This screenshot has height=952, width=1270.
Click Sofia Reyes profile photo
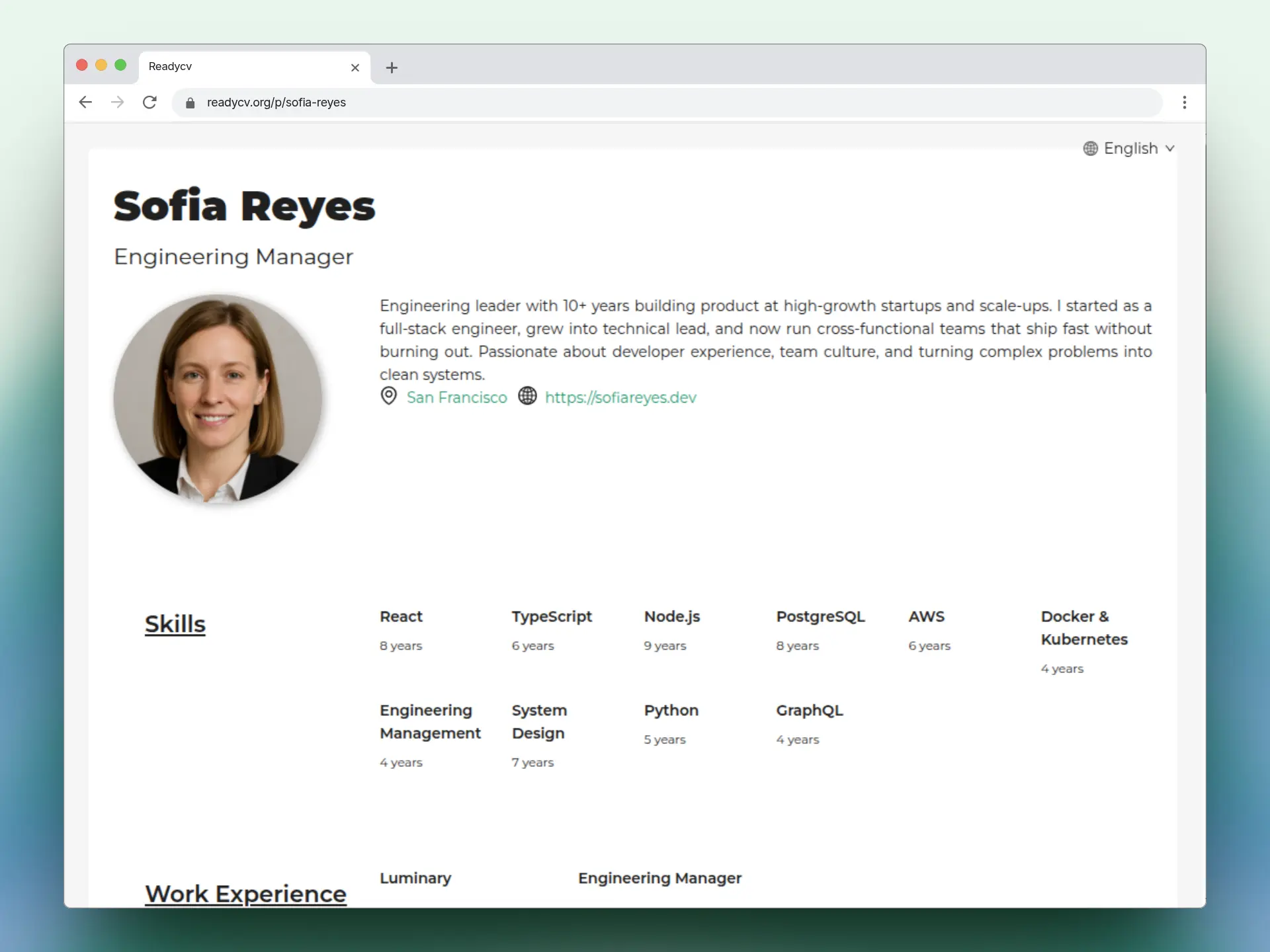pos(218,398)
